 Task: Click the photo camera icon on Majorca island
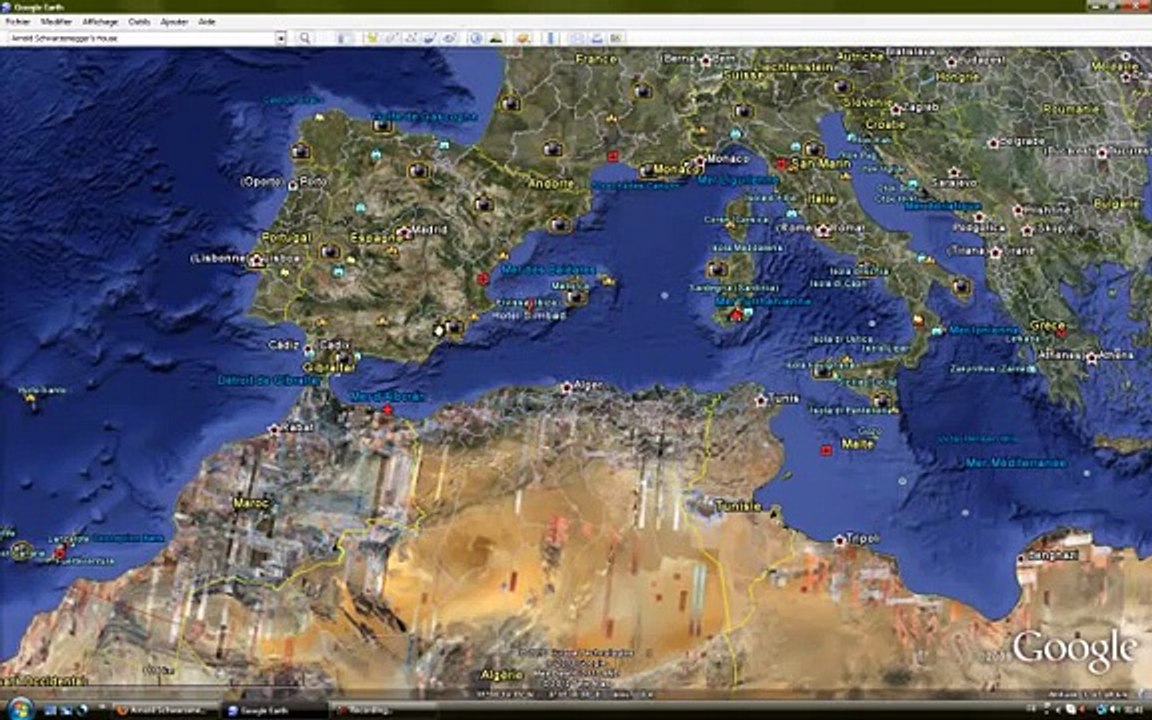tap(577, 297)
